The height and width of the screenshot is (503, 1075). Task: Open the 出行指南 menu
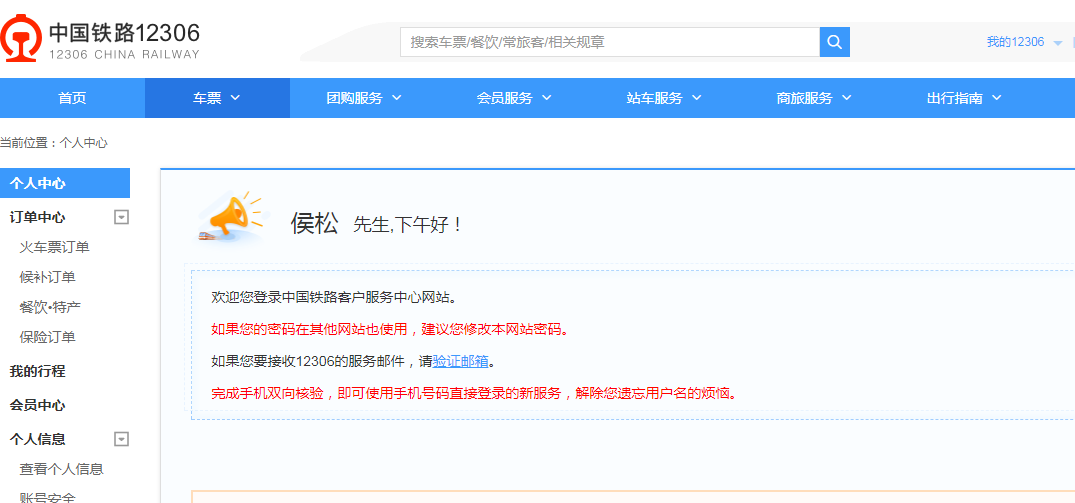pos(963,98)
